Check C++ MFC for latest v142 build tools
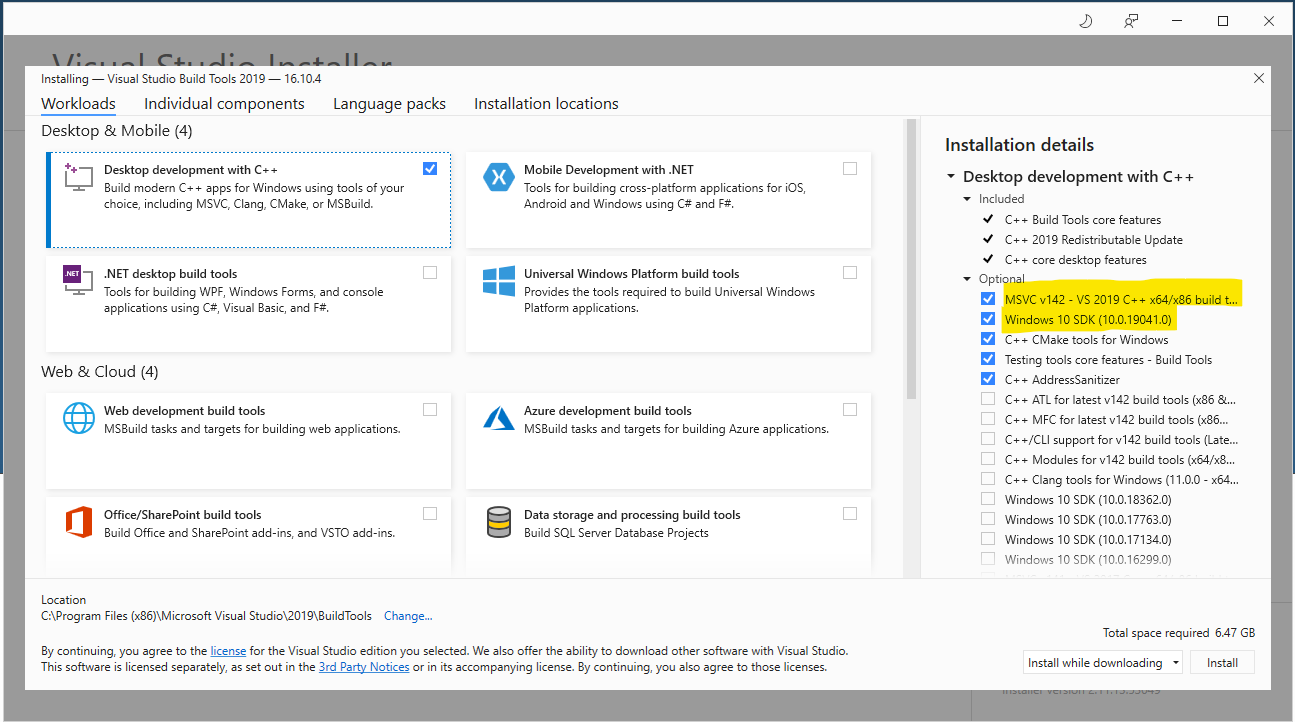 point(988,419)
